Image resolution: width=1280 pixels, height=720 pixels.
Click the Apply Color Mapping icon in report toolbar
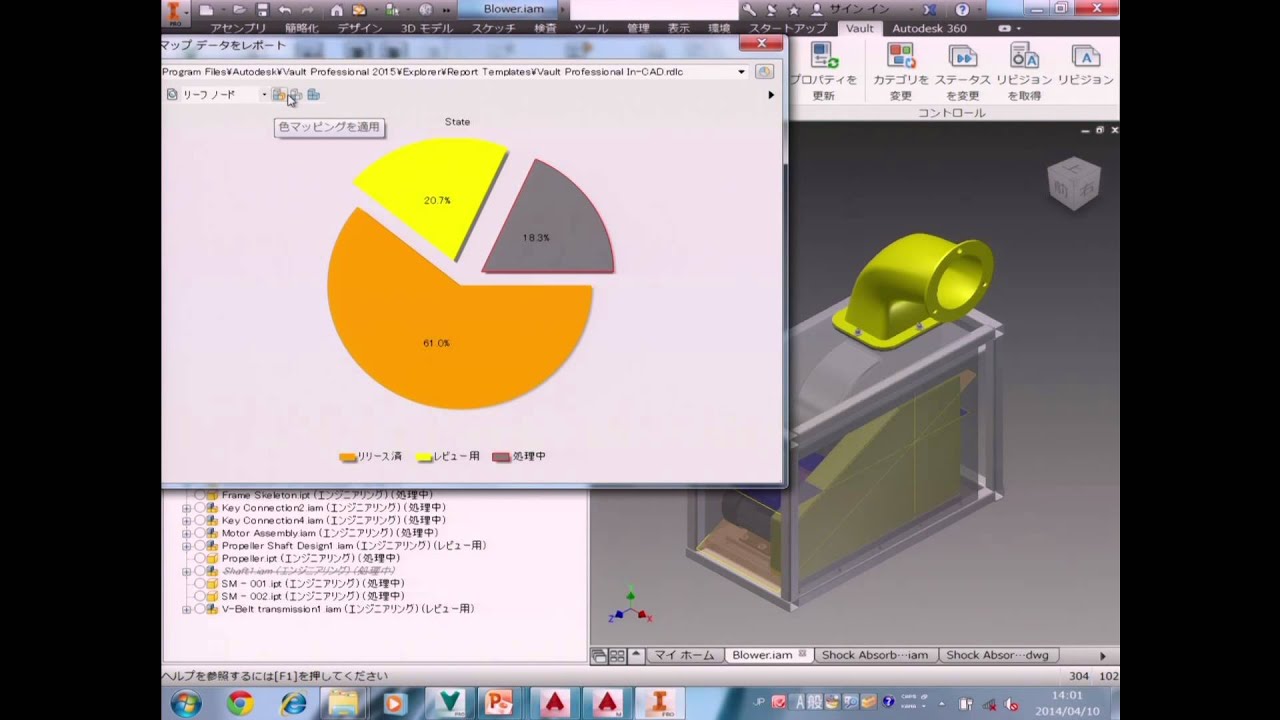coord(279,95)
